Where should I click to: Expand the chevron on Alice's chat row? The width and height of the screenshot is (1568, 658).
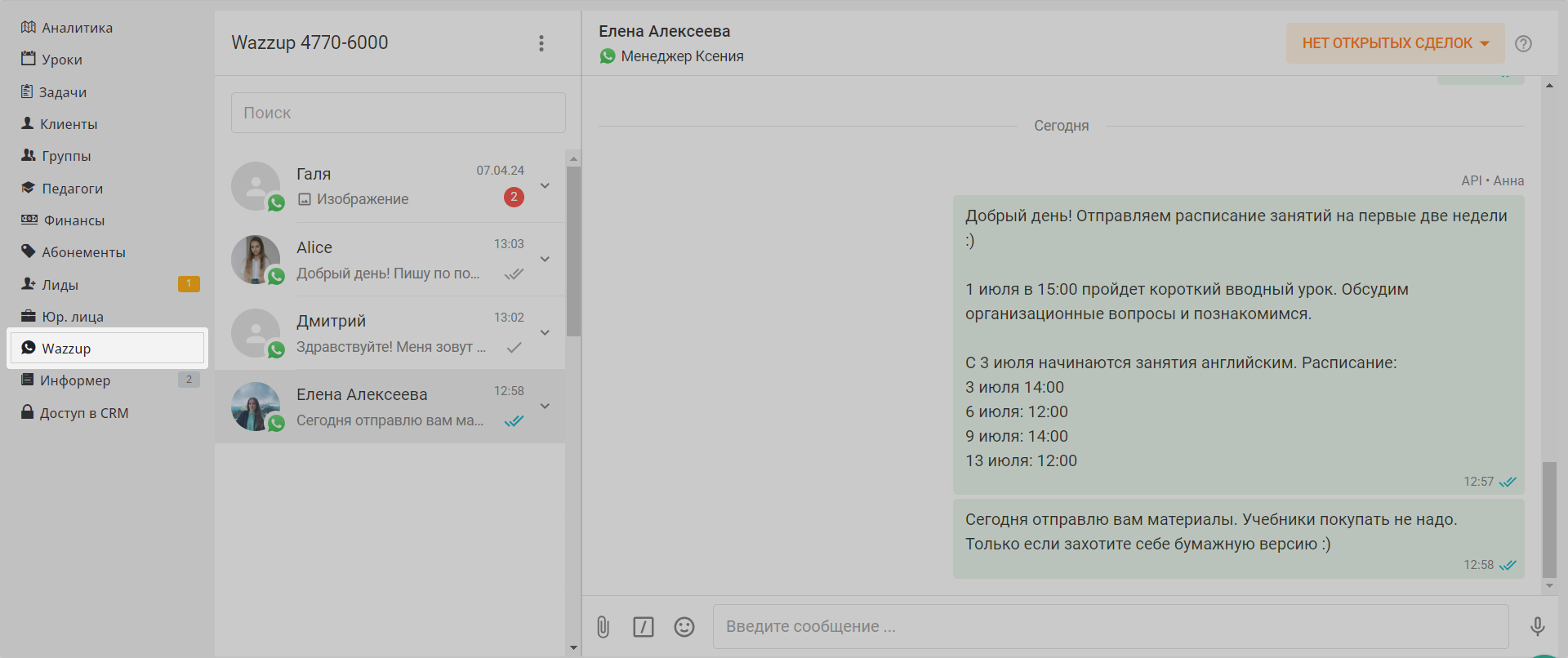pos(545,260)
